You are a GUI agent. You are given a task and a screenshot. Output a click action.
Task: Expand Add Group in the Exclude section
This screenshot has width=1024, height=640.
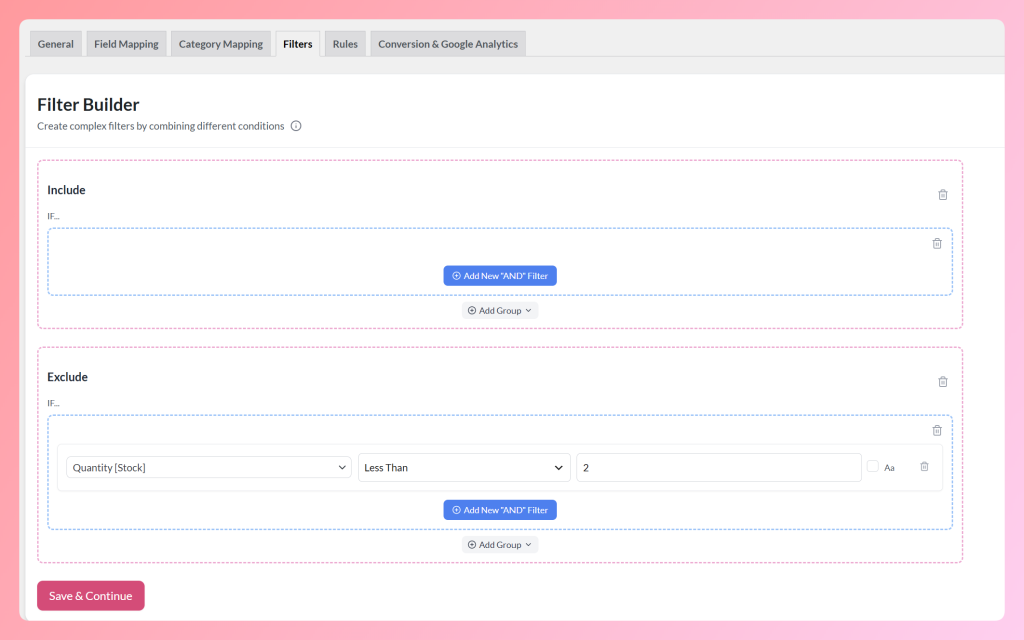(500, 545)
